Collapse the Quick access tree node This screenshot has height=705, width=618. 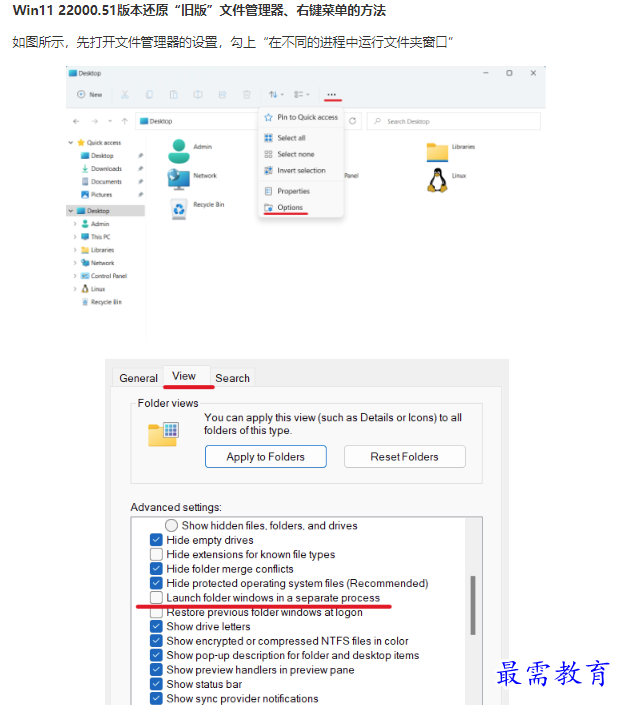71,143
